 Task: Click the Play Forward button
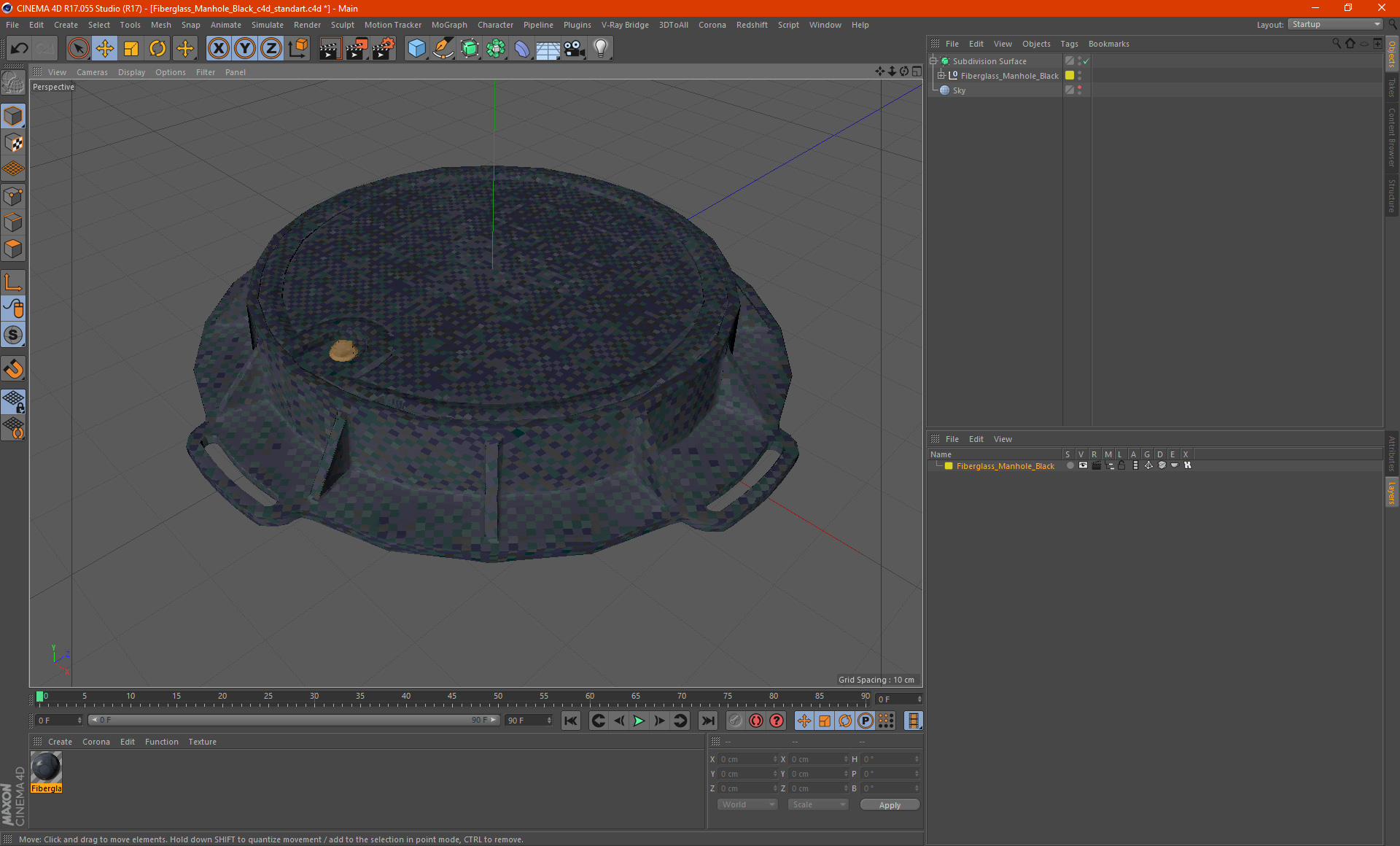pyautogui.click(x=639, y=721)
